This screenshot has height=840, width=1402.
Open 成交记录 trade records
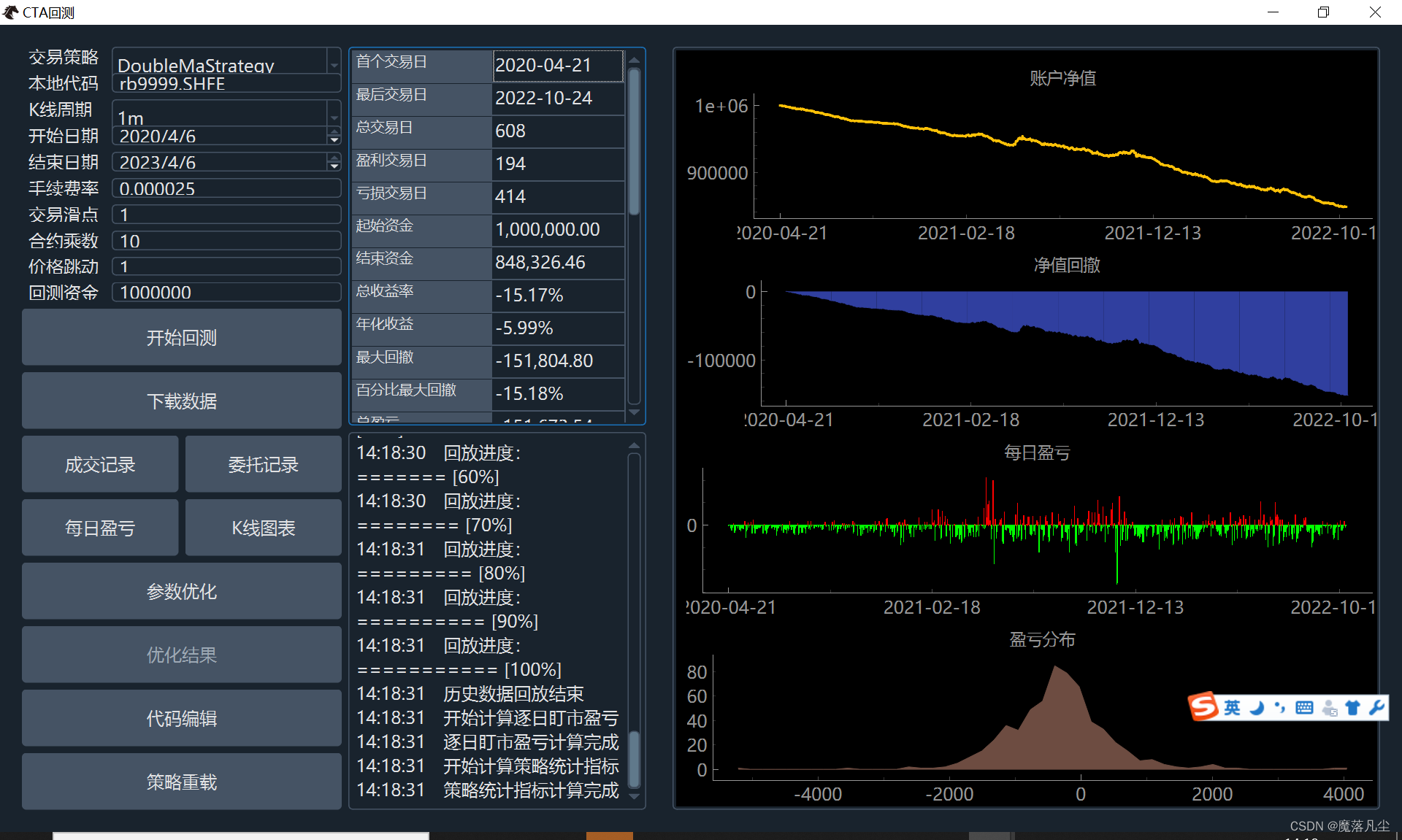[100, 464]
